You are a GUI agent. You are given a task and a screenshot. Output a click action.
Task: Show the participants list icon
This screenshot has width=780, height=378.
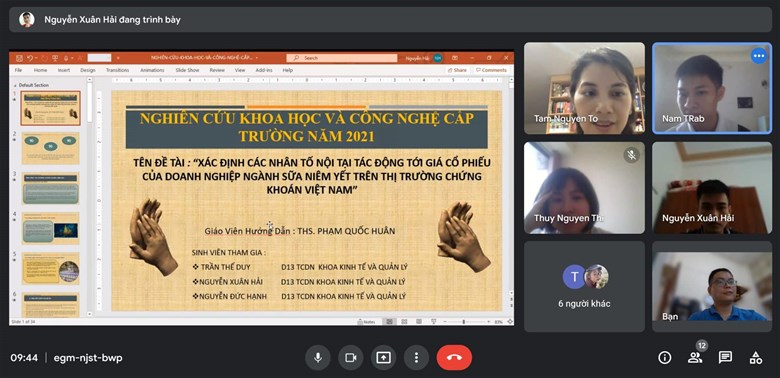click(x=695, y=358)
